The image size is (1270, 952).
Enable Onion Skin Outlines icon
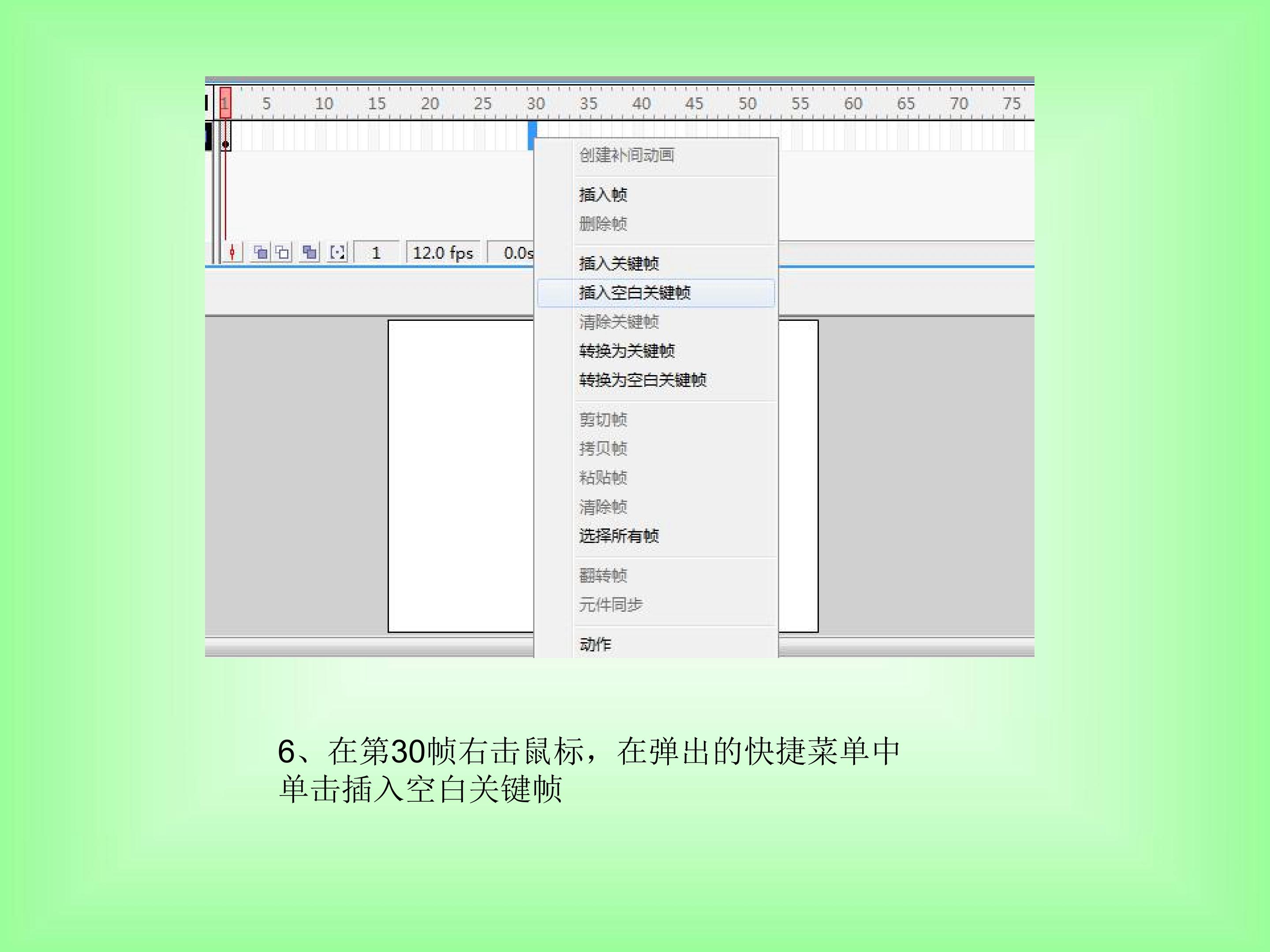point(283,253)
